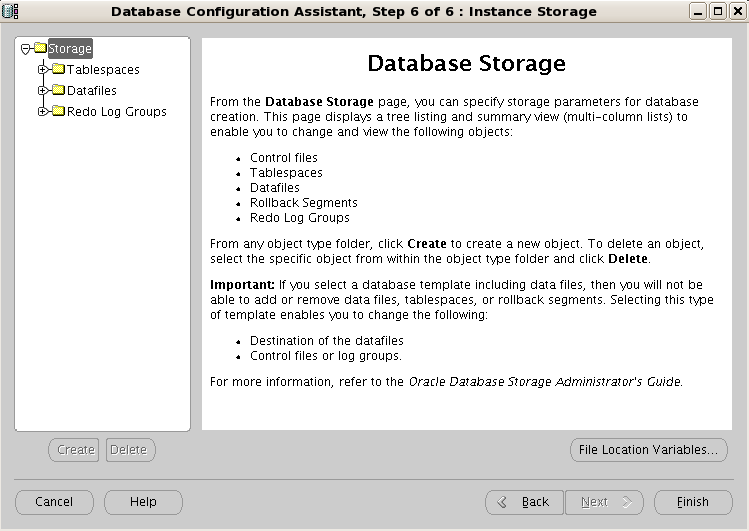
Task: Expand the Datafiles tree node
Action: coord(43,91)
